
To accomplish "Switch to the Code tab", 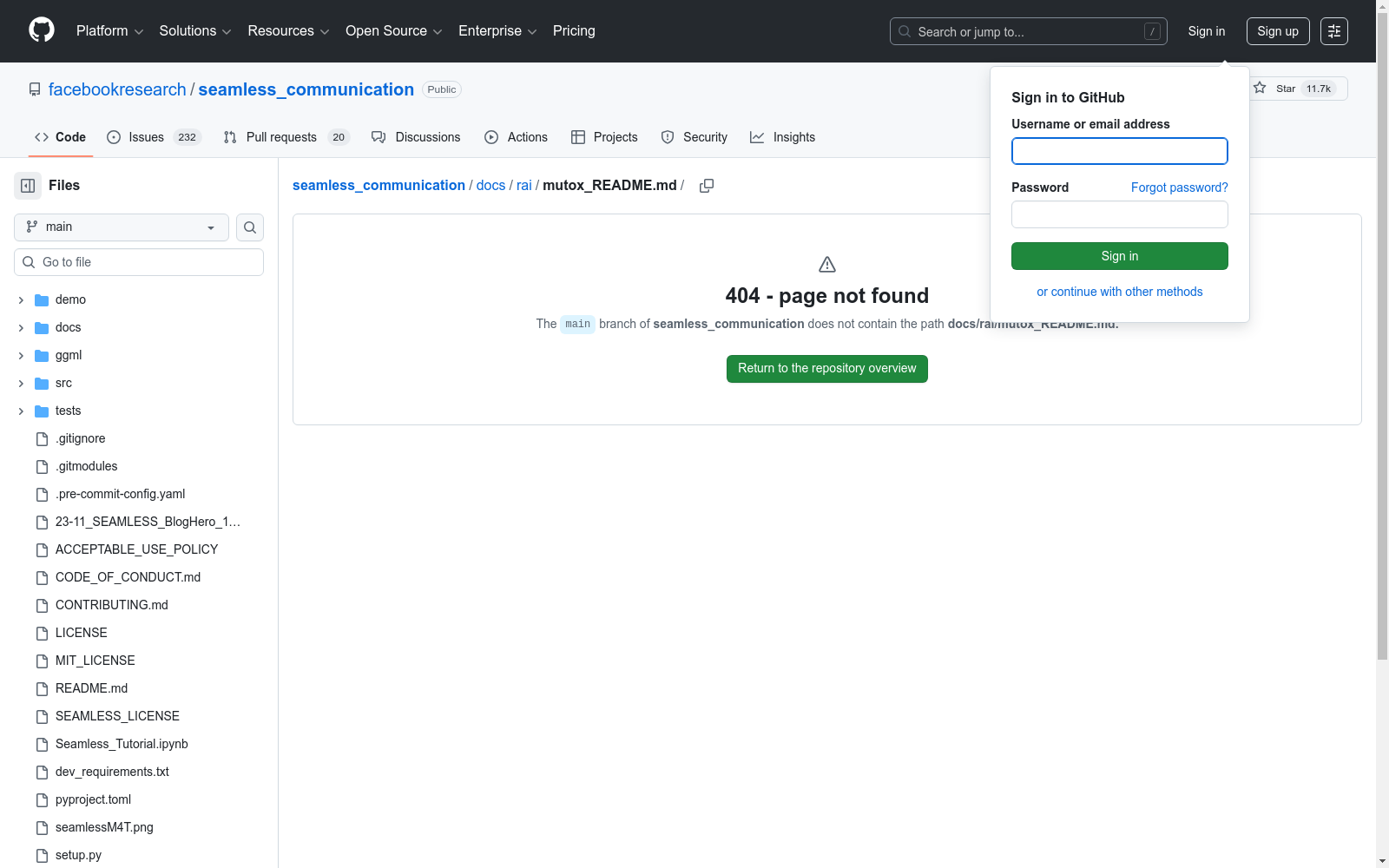I will [61, 137].
